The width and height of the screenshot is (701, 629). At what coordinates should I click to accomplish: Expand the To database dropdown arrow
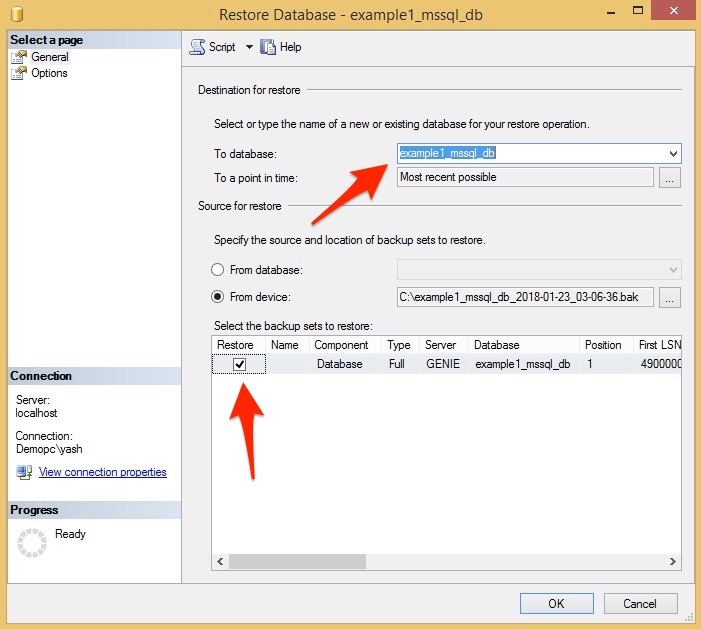673,154
